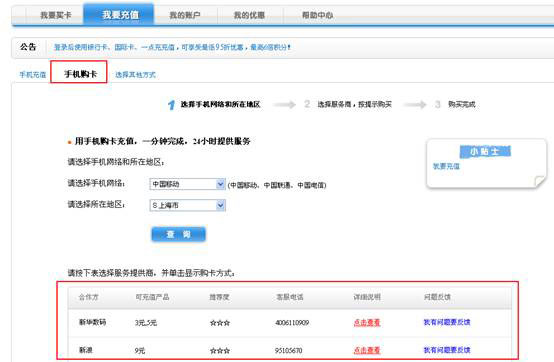This screenshot has height=362, width=554.
Task: Read the blue announcement link beside 公告
Action: point(172,47)
